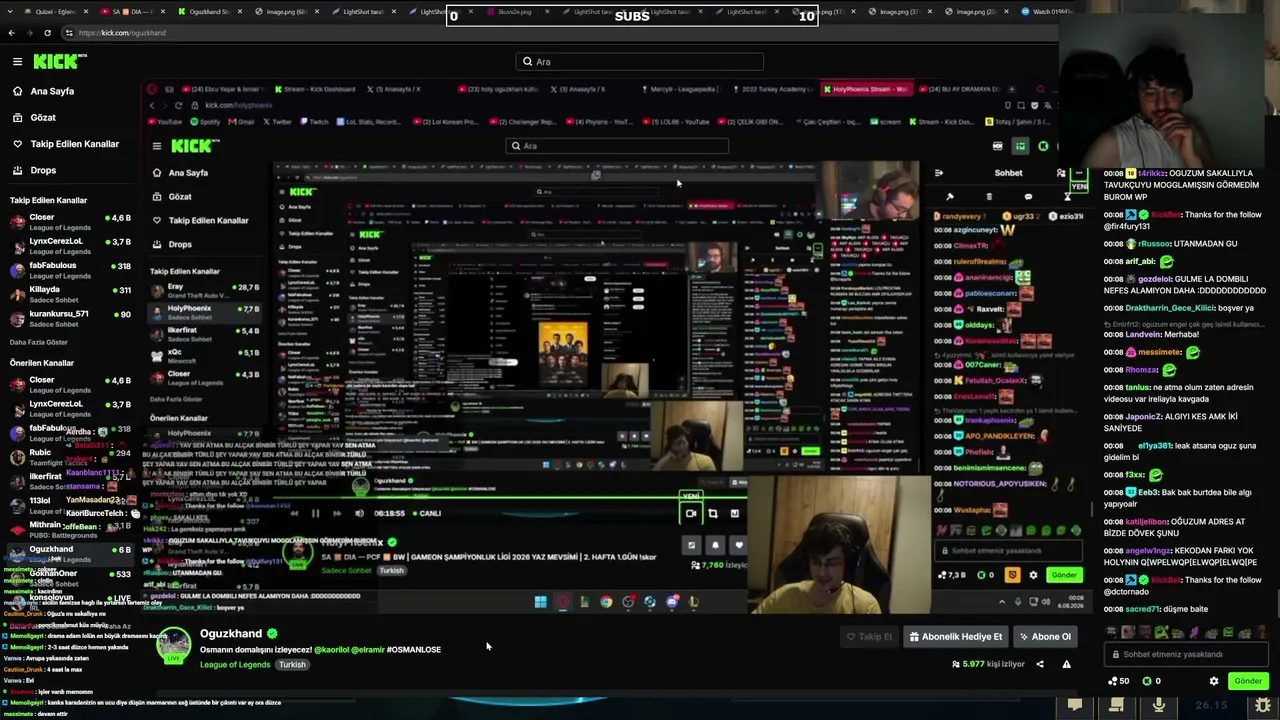This screenshot has height=720, width=1280.
Task: Click the Oguzkhand live avatar below the stream
Action: tap(174, 645)
